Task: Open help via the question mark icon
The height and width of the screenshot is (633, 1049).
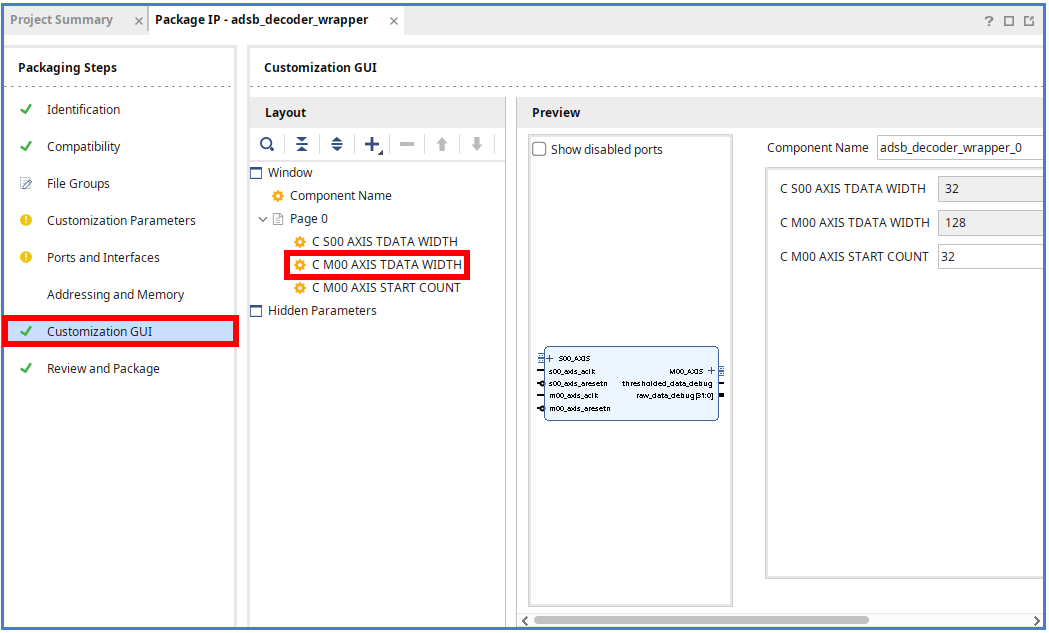Action: (x=988, y=20)
